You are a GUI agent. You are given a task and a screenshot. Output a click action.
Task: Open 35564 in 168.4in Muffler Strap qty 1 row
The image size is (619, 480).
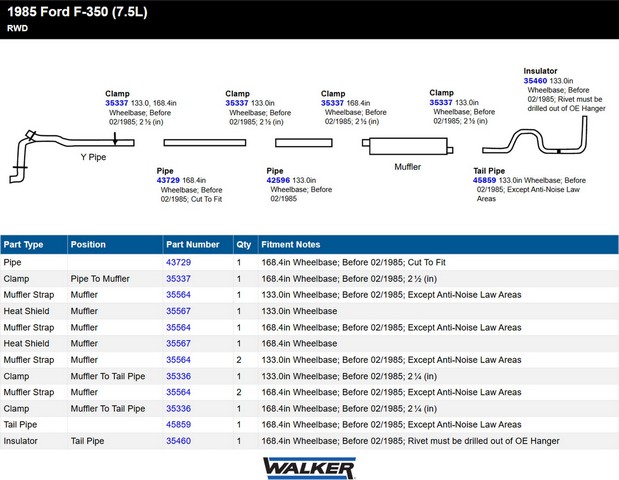[x=178, y=328]
